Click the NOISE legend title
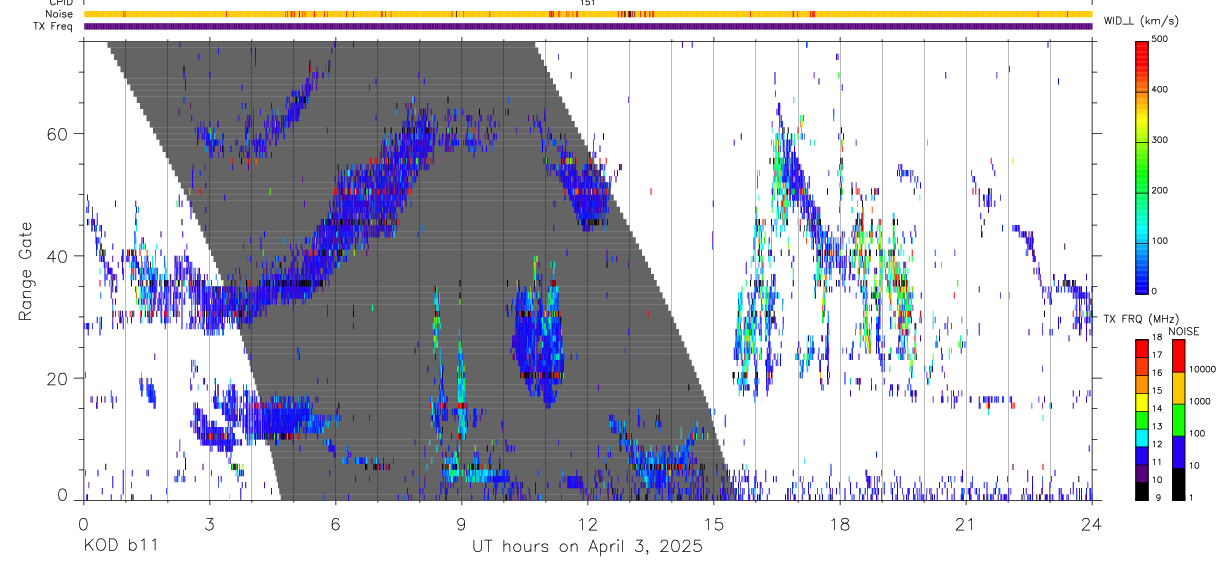Viewport: 1228px width, 567px height. 1184,331
